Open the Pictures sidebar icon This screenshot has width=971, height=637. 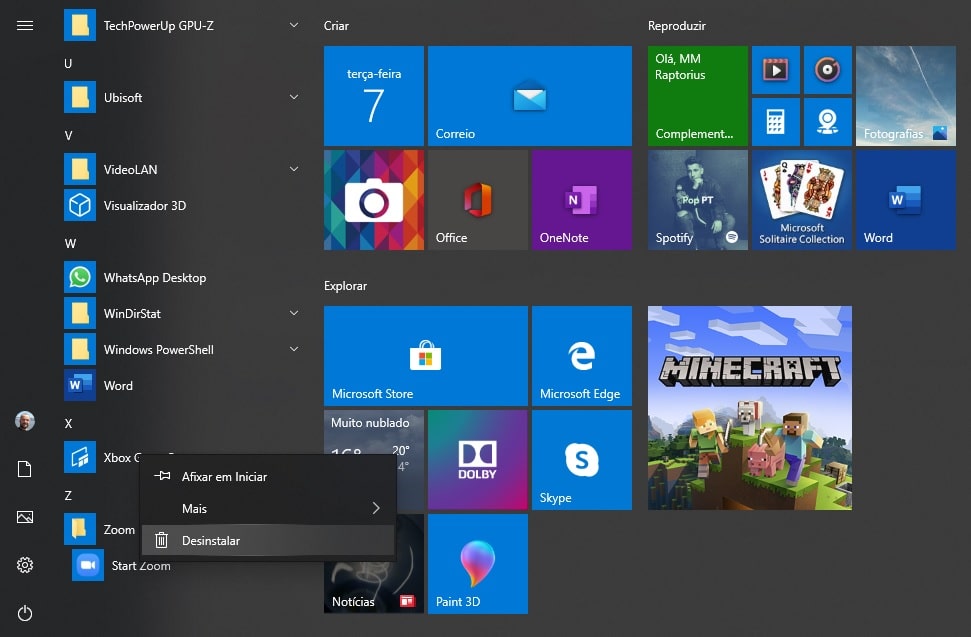25,517
